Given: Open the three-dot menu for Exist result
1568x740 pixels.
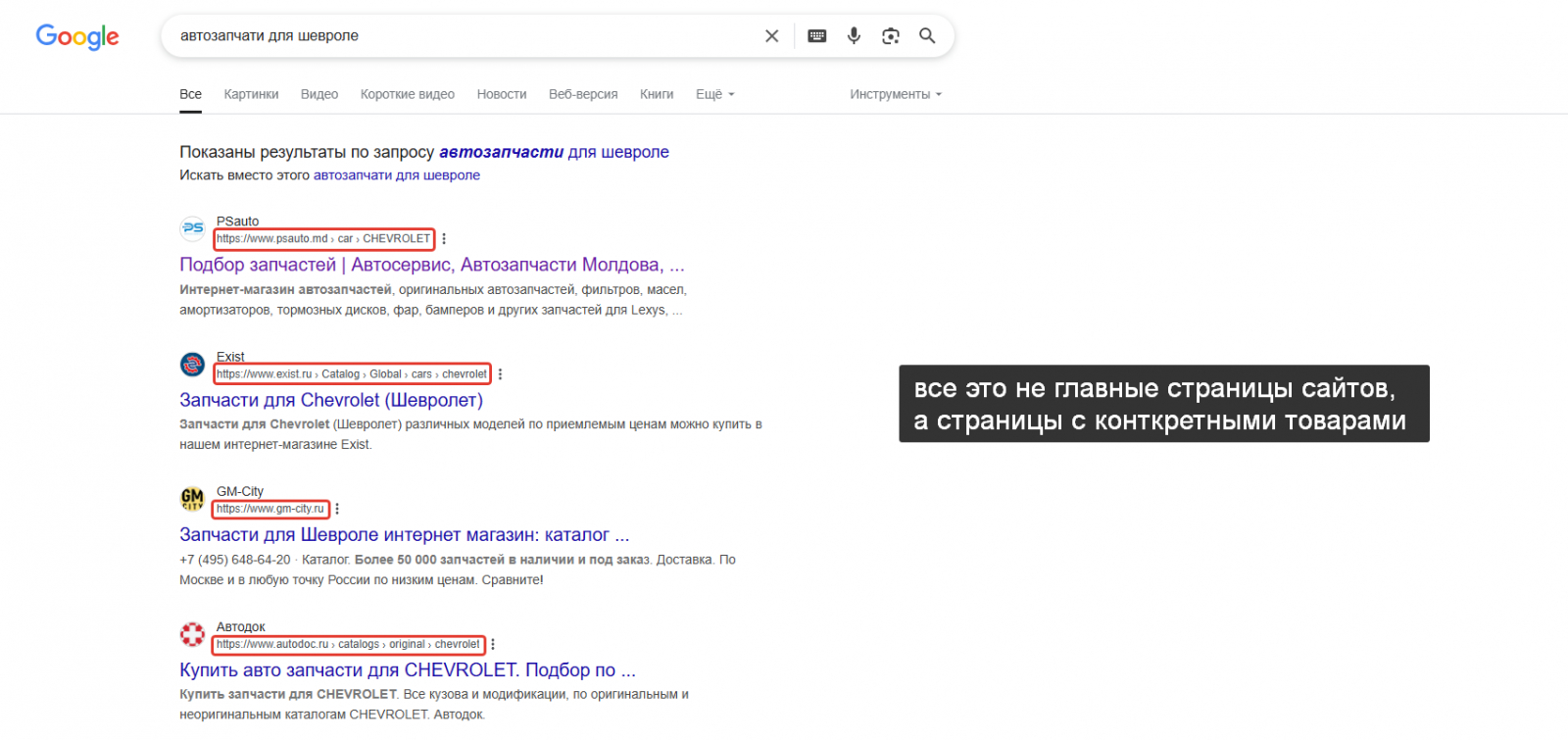Looking at the screenshot, I should 500,374.
